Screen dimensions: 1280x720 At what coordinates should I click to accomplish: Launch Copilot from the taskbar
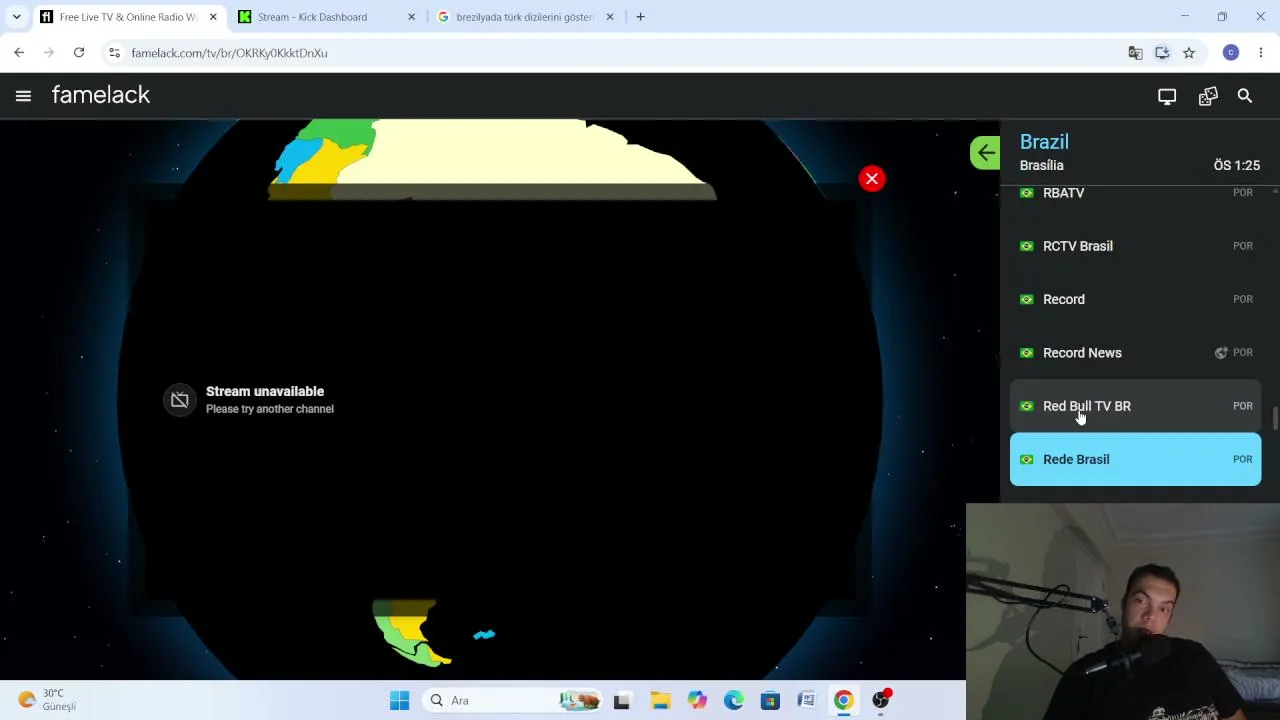click(697, 701)
